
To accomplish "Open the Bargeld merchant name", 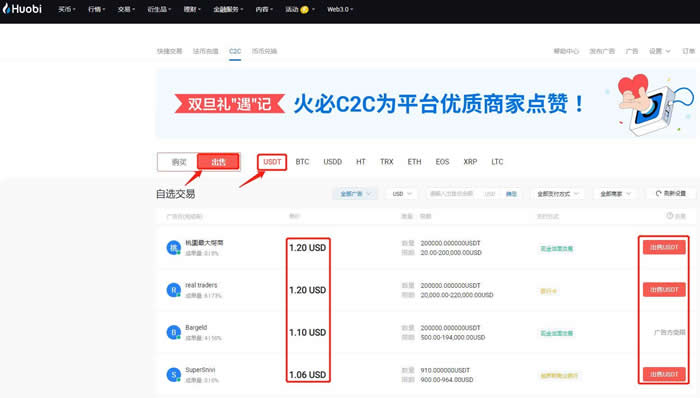I will click(x=196, y=328).
